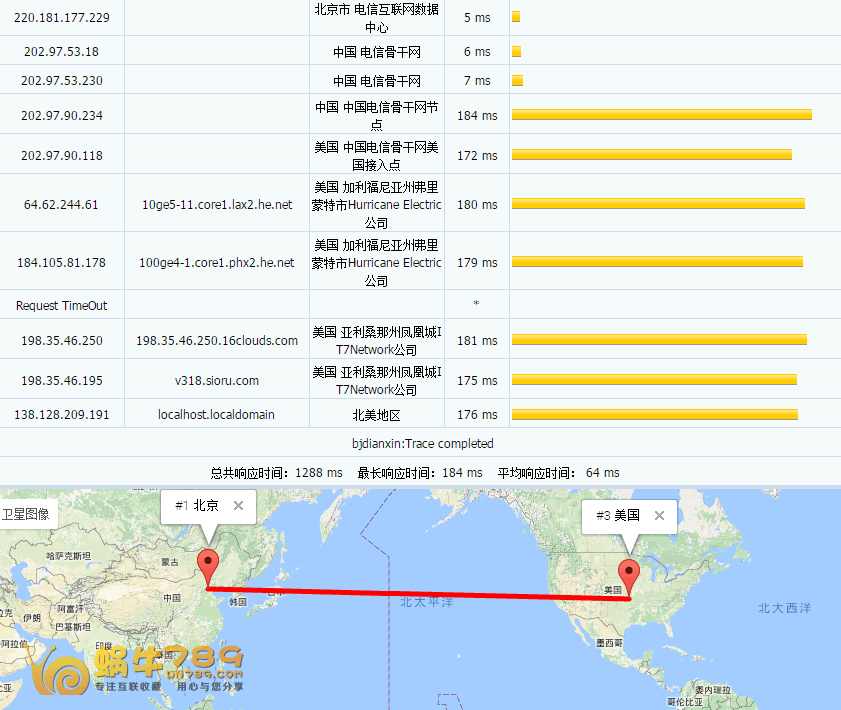Select IP 202.97.90.234 in the hop table
The image size is (841, 710).
(x=62, y=115)
